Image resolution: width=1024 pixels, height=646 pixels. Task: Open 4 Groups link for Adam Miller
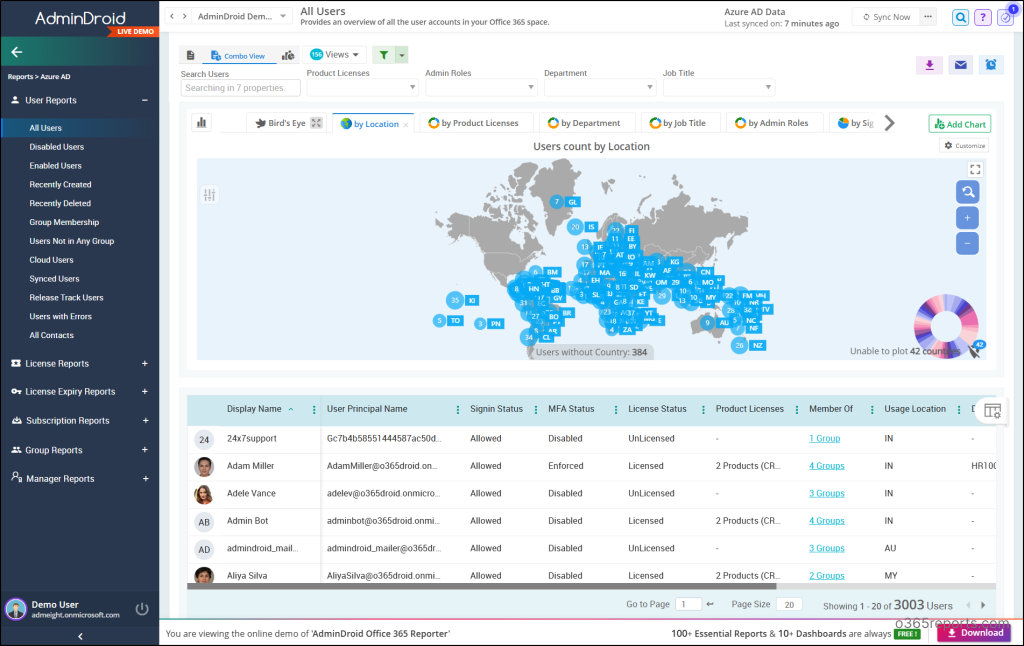coord(827,466)
